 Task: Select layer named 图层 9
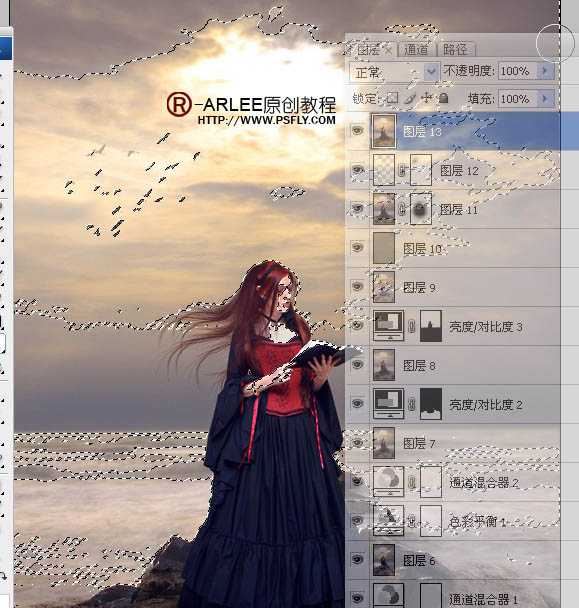(419, 287)
